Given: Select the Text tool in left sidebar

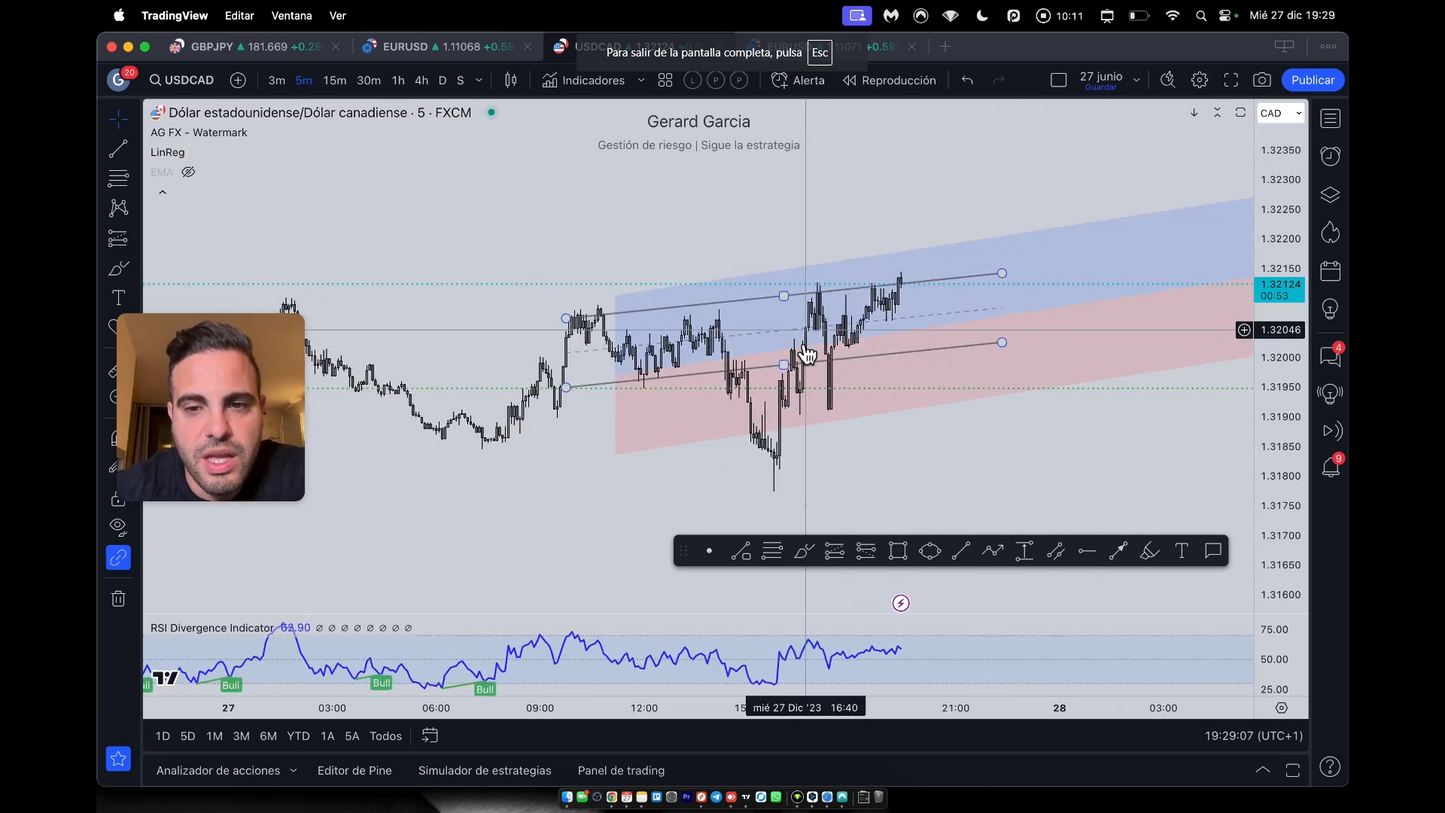Looking at the screenshot, I should [118, 298].
